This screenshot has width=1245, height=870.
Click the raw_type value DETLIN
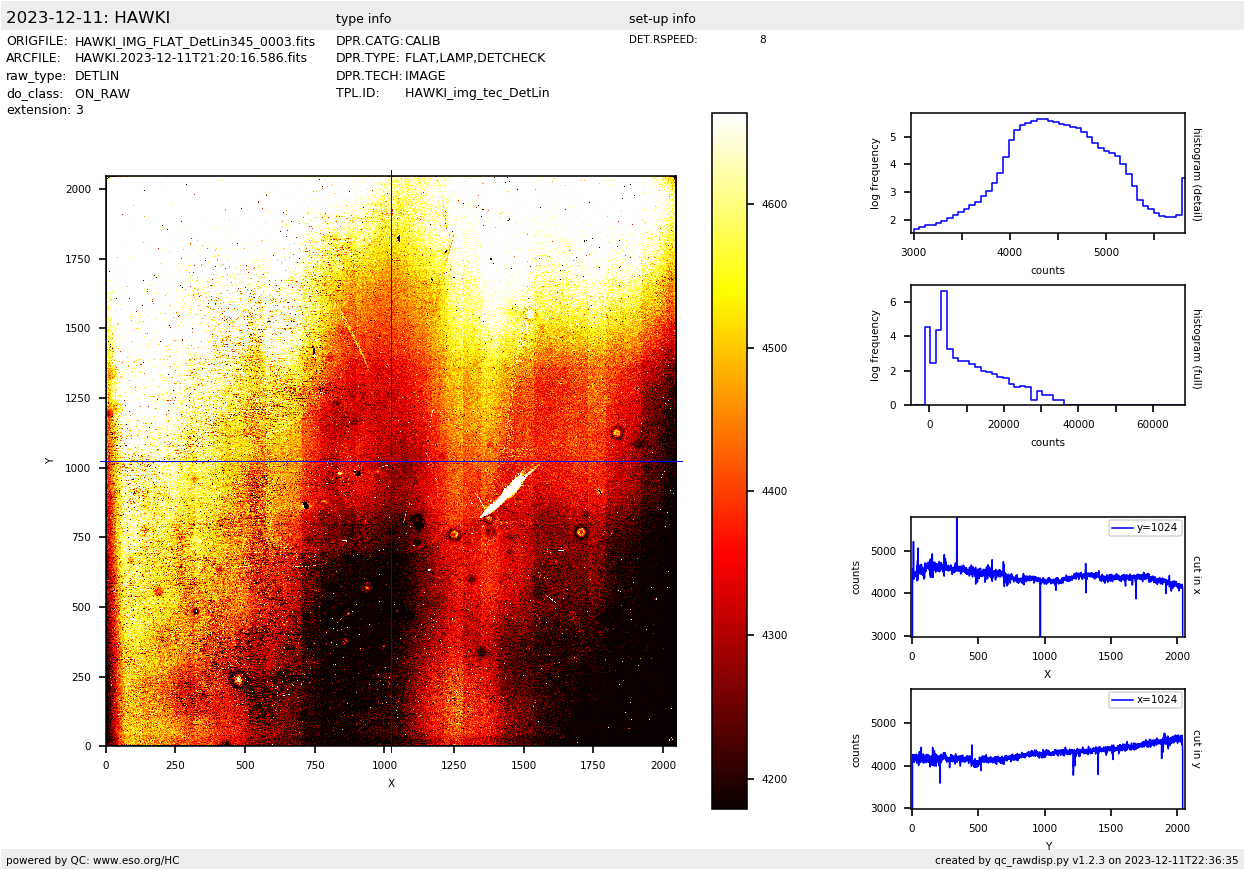[96, 76]
